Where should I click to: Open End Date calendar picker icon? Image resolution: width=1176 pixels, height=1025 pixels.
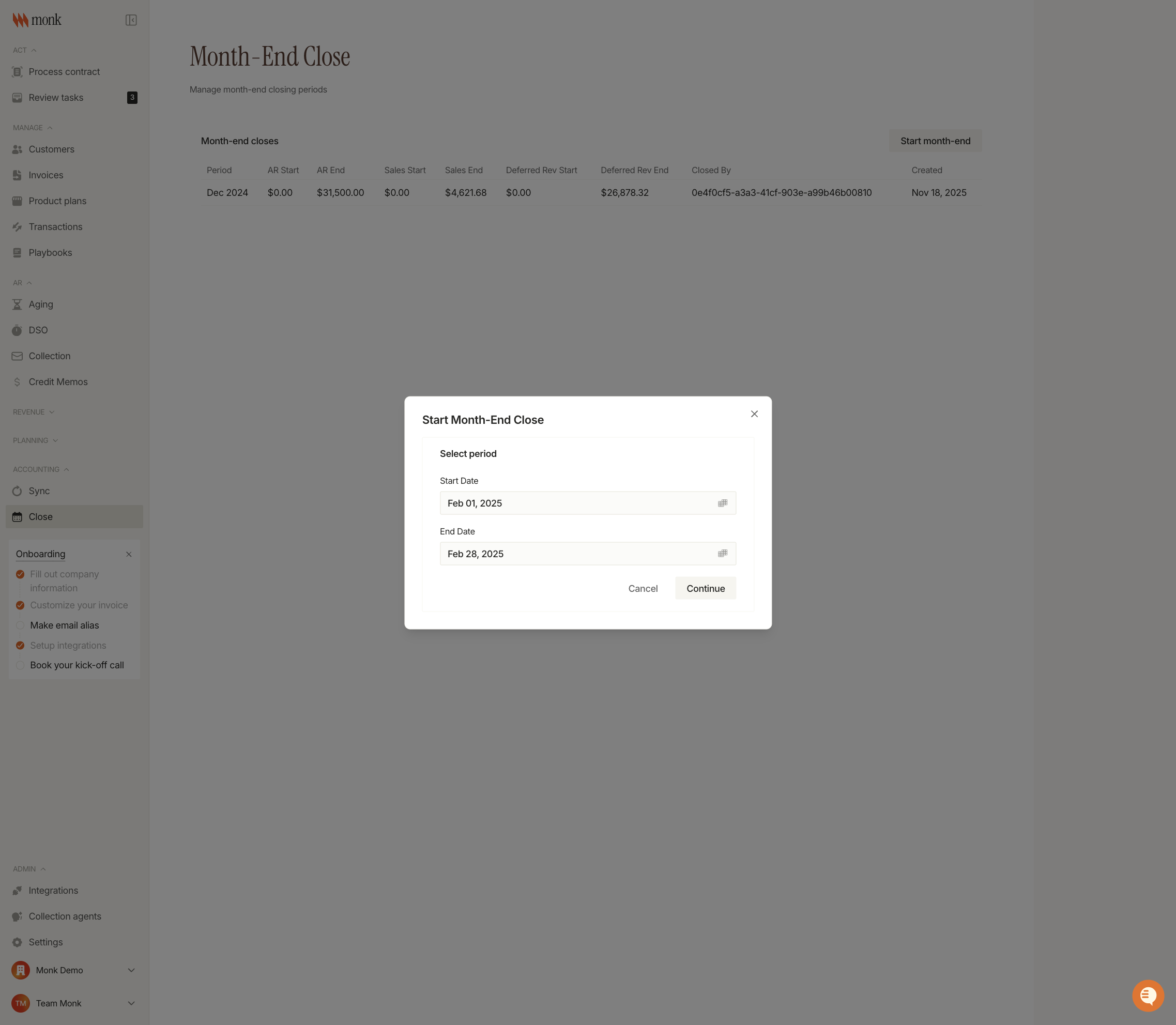pyautogui.click(x=723, y=554)
